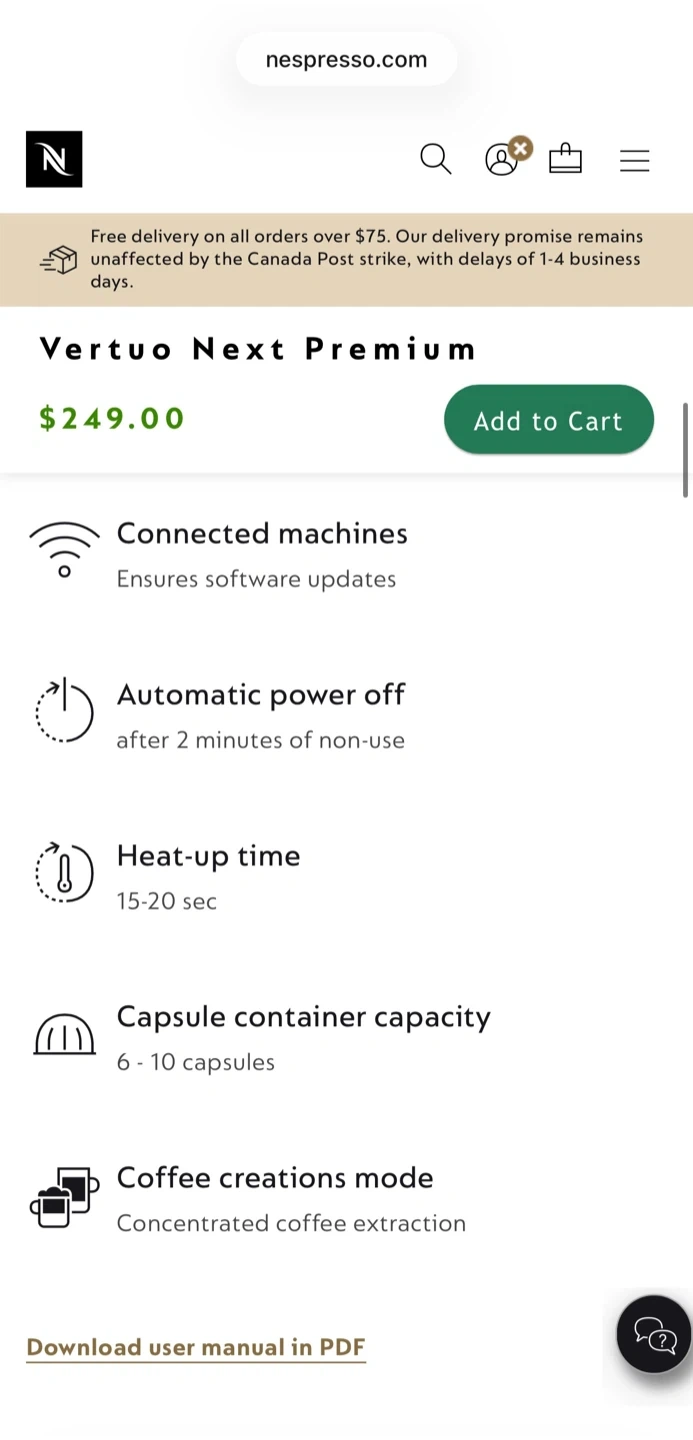The width and height of the screenshot is (693, 1440).
Task: Click the automatic power off icon
Action: click(x=64, y=711)
